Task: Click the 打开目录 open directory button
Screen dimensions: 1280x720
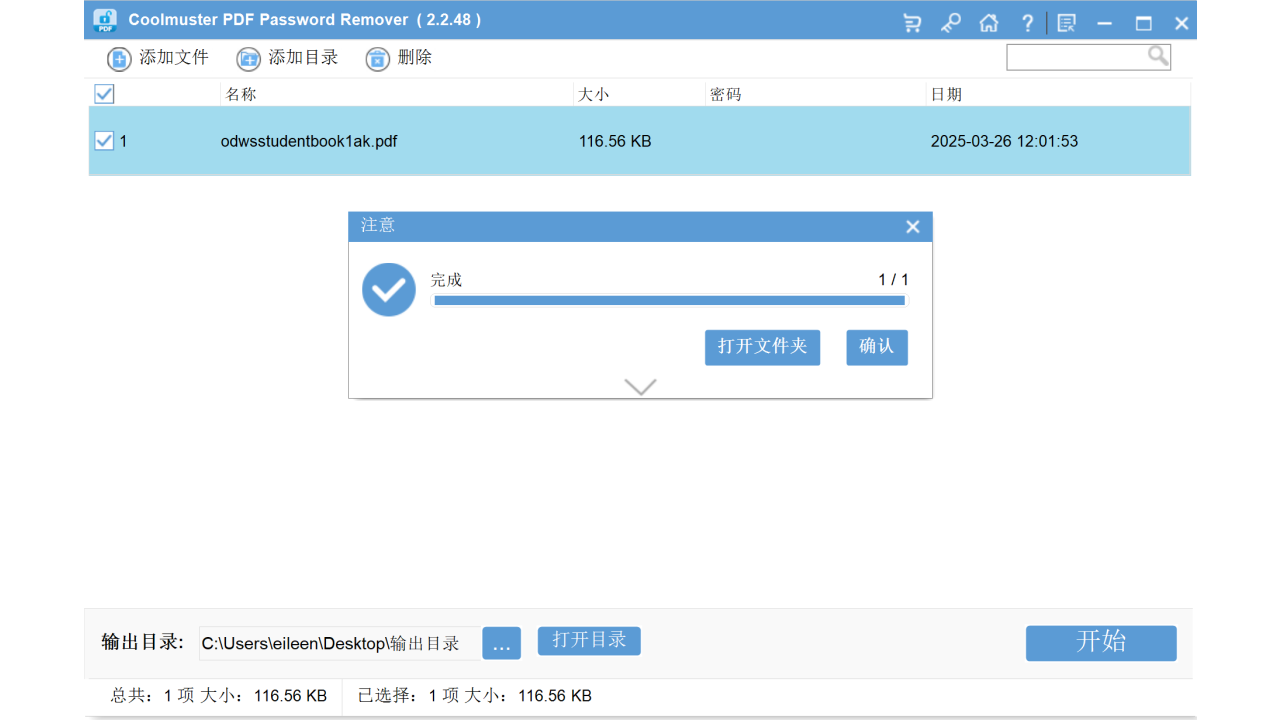Action: (x=589, y=641)
